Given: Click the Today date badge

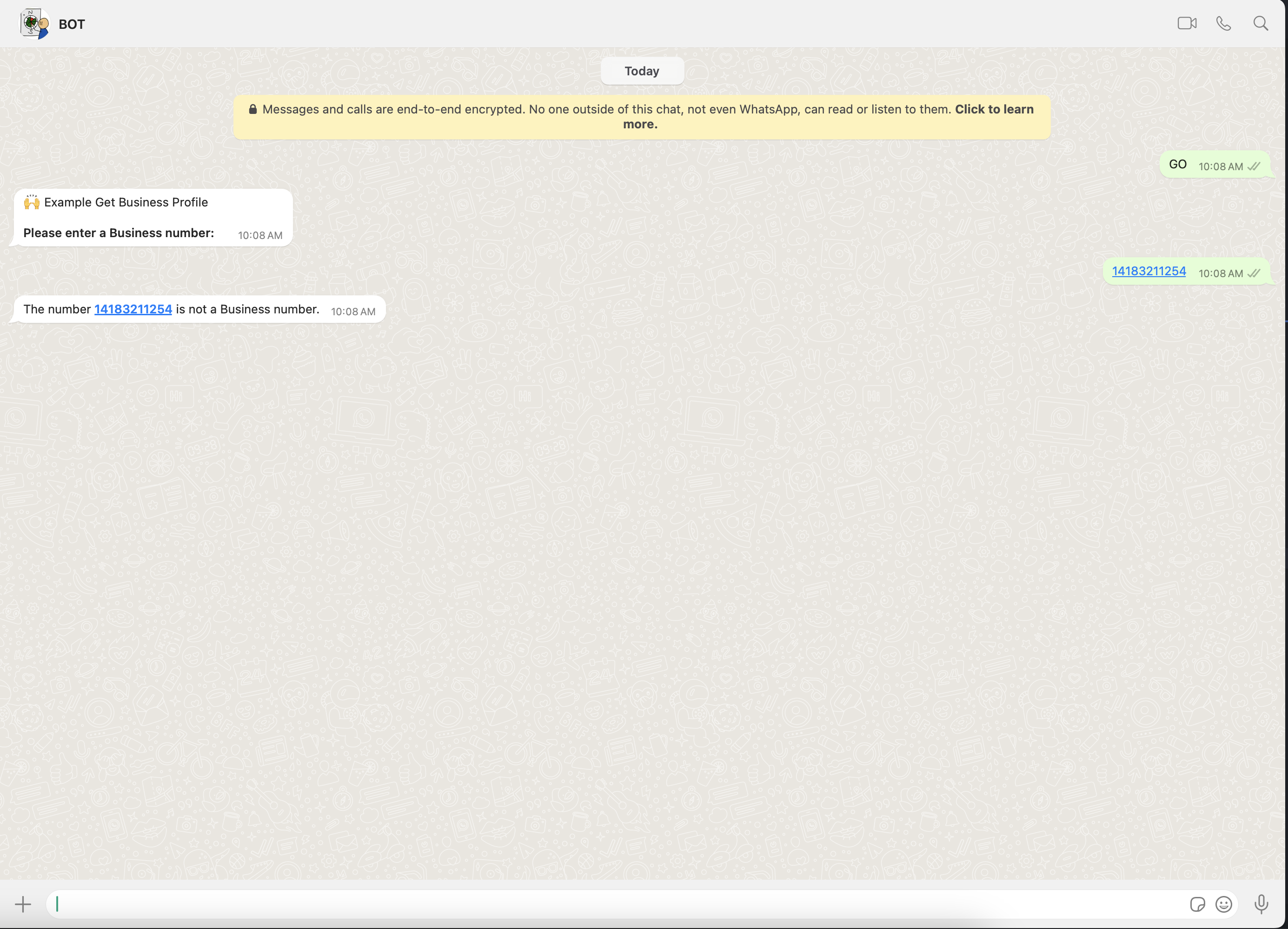Looking at the screenshot, I should pos(642,71).
